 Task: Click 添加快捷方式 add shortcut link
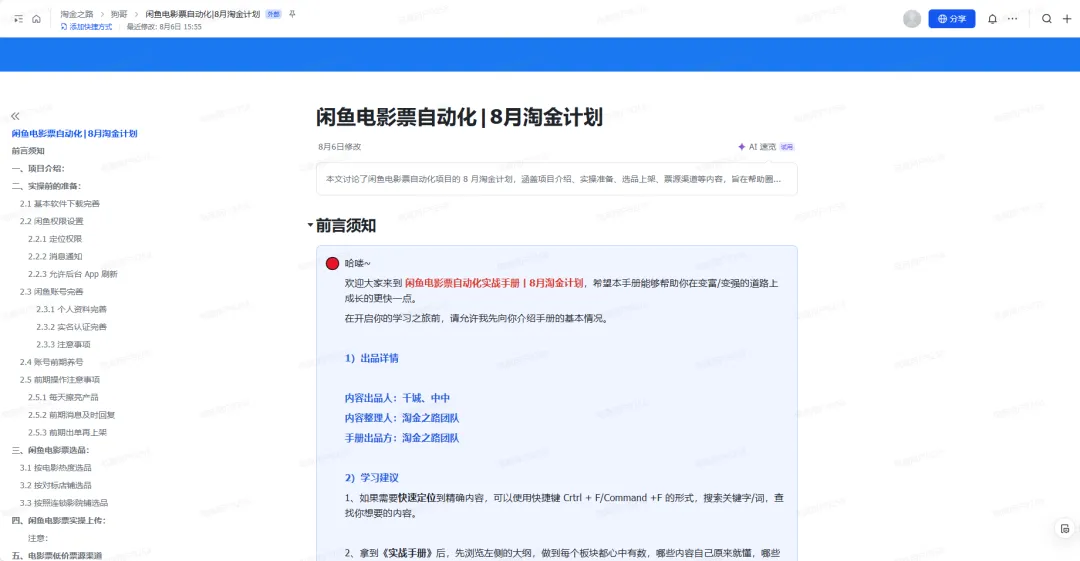[86, 27]
